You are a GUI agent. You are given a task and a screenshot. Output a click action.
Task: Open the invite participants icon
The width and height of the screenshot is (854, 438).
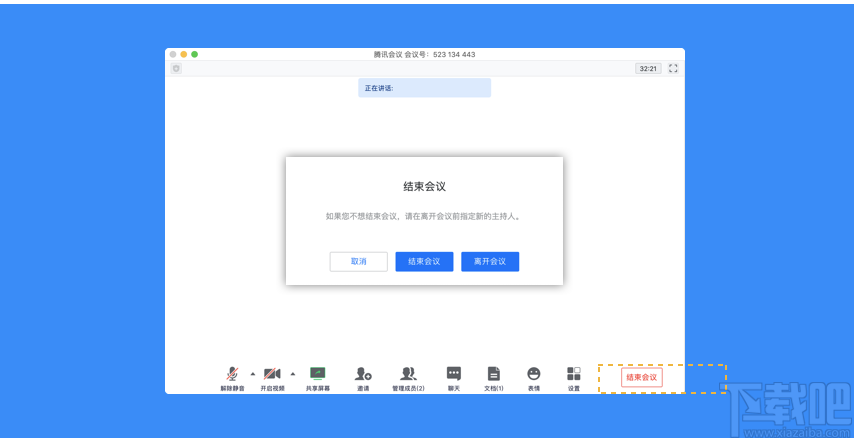[x=363, y=374]
